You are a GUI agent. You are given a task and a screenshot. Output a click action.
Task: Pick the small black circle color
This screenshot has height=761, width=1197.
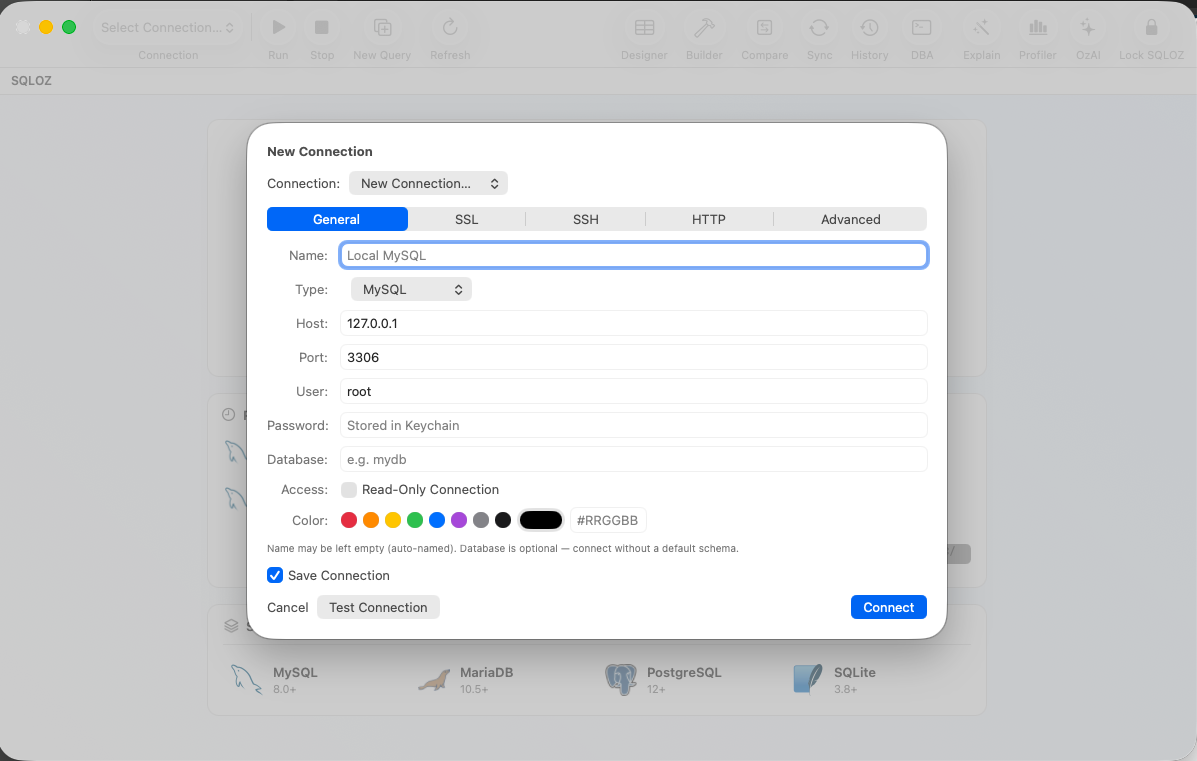pos(503,521)
